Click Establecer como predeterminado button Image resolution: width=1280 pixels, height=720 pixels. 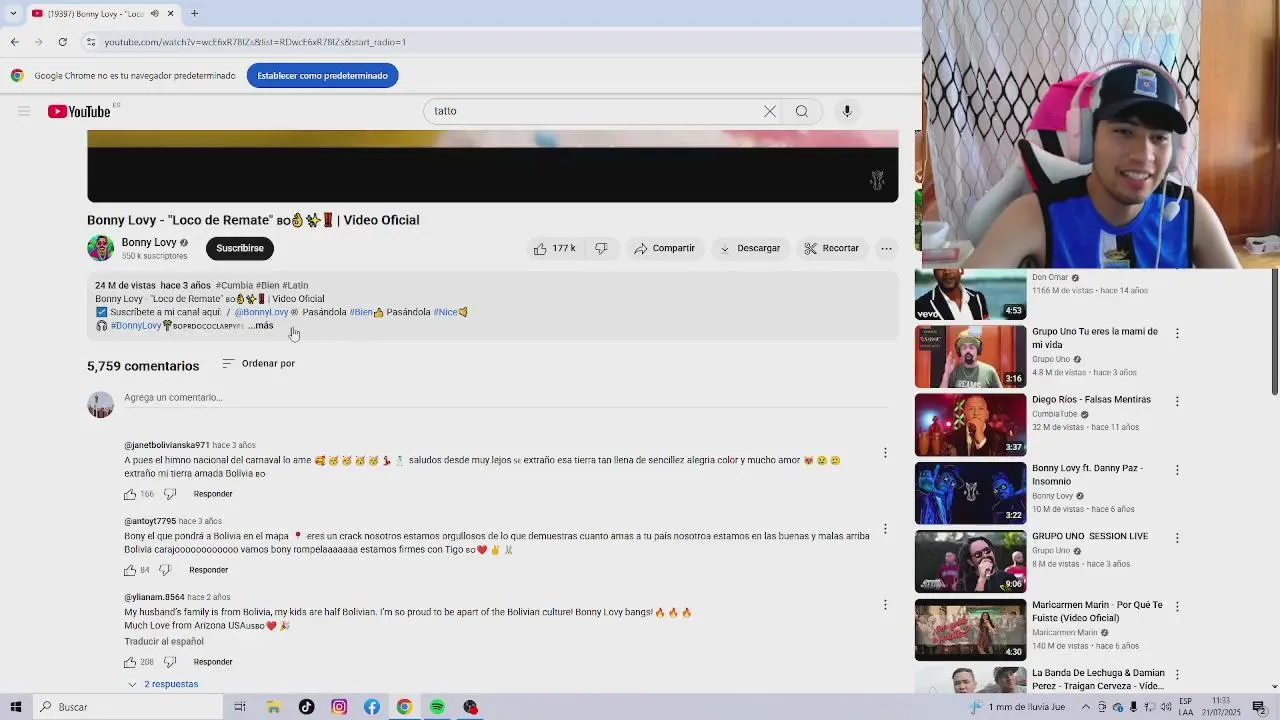click(322, 76)
